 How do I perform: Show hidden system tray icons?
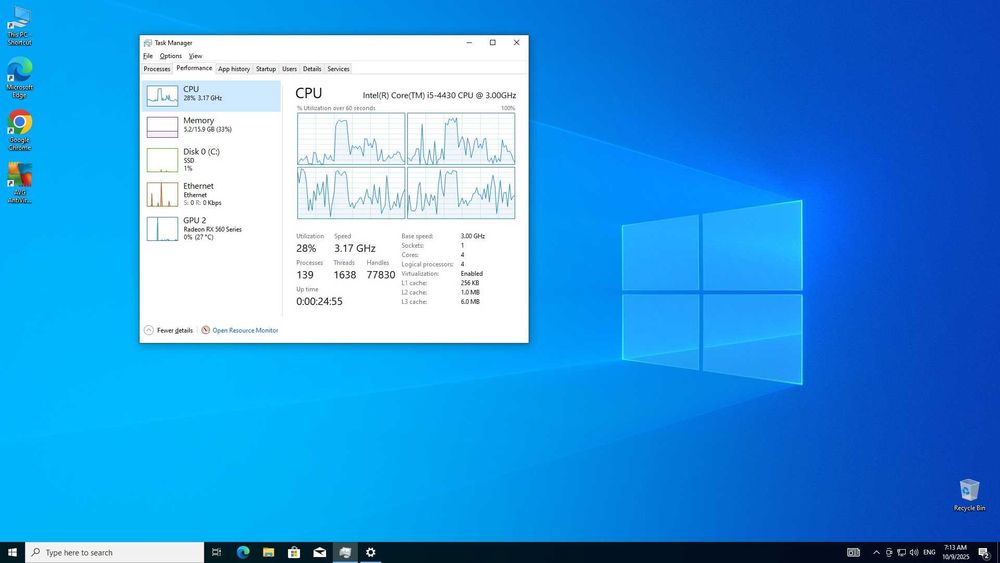click(x=876, y=552)
